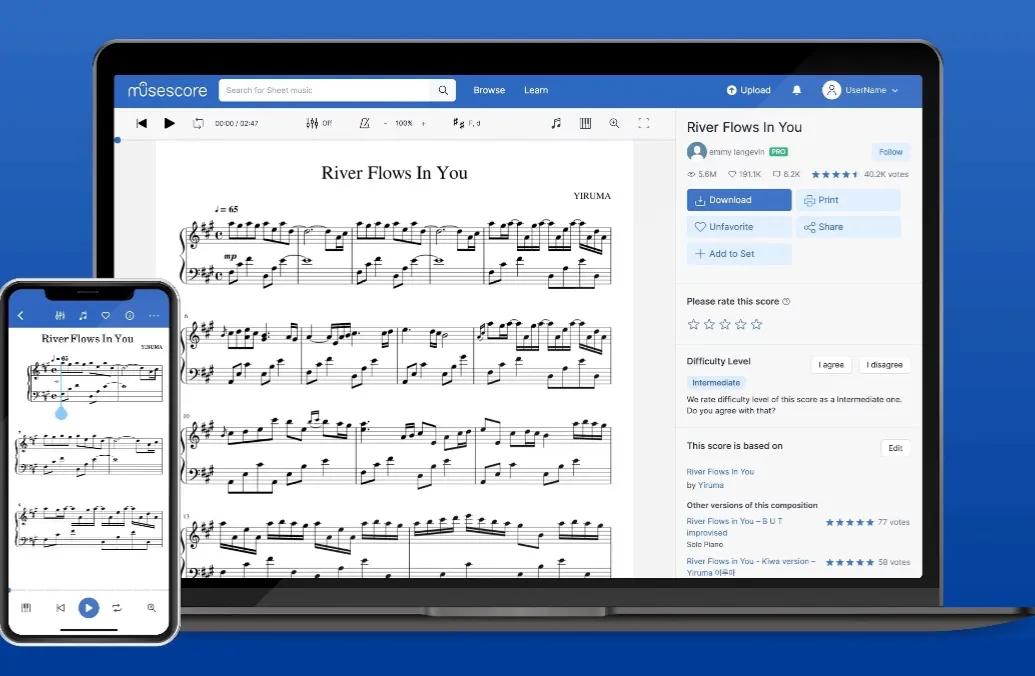Tap the skip to start button on phone
The width and height of the screenshot is (1035, 676).
pos(61,607)
